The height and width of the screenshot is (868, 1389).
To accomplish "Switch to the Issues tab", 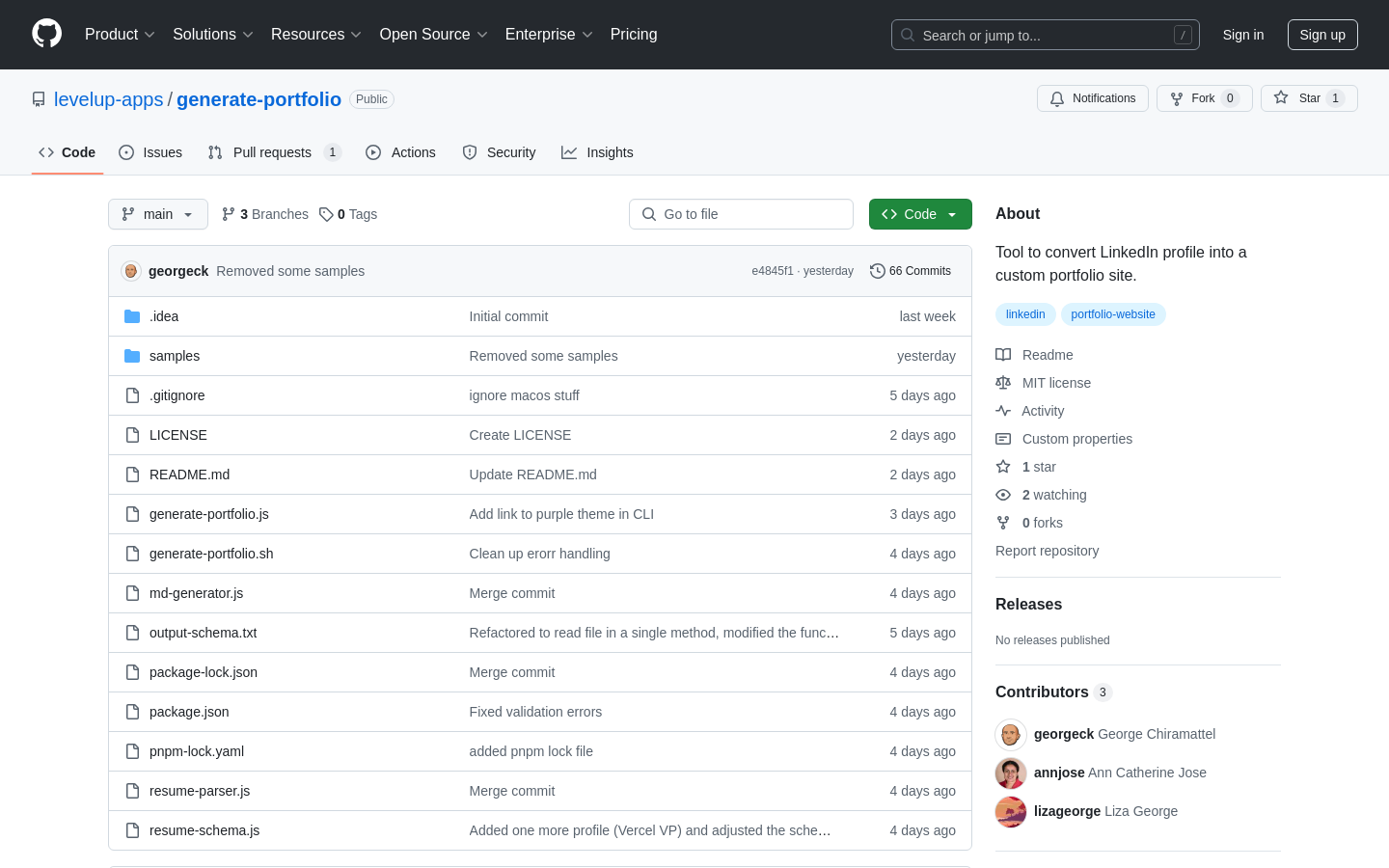I will point(150,152).
